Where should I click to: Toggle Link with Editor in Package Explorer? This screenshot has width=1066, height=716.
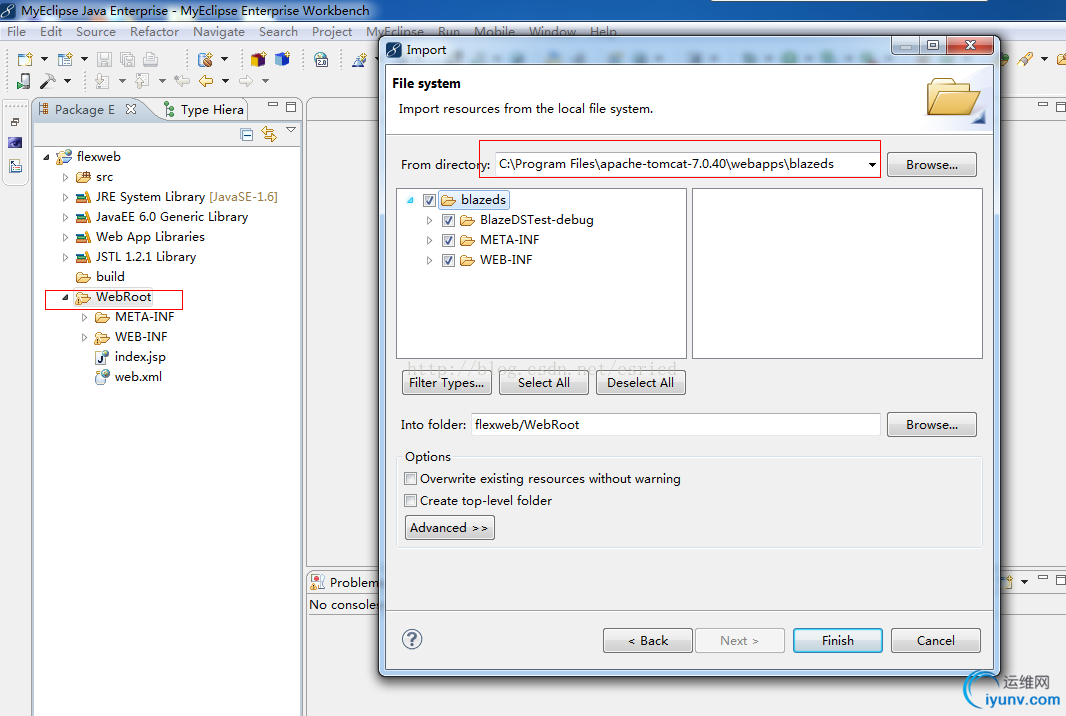pos(269,135)
